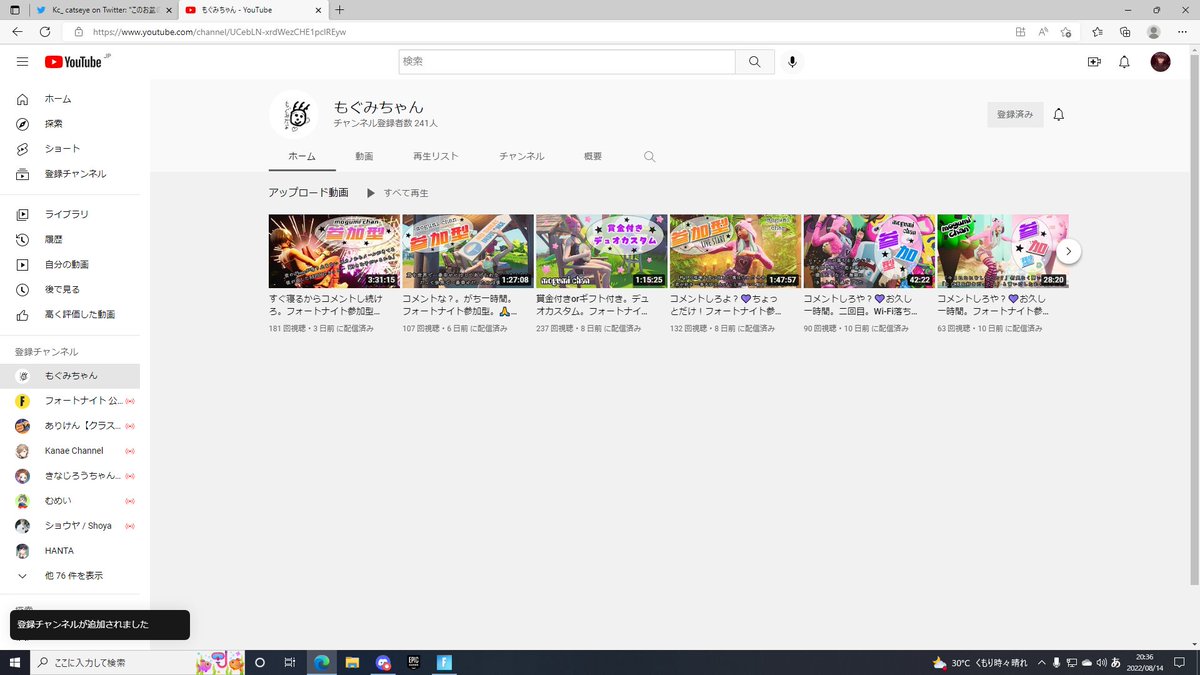The width and height of the screenshot is (1200, 675).
Task: Open the weather widget 30°C
Action: (x=979, y=662)
